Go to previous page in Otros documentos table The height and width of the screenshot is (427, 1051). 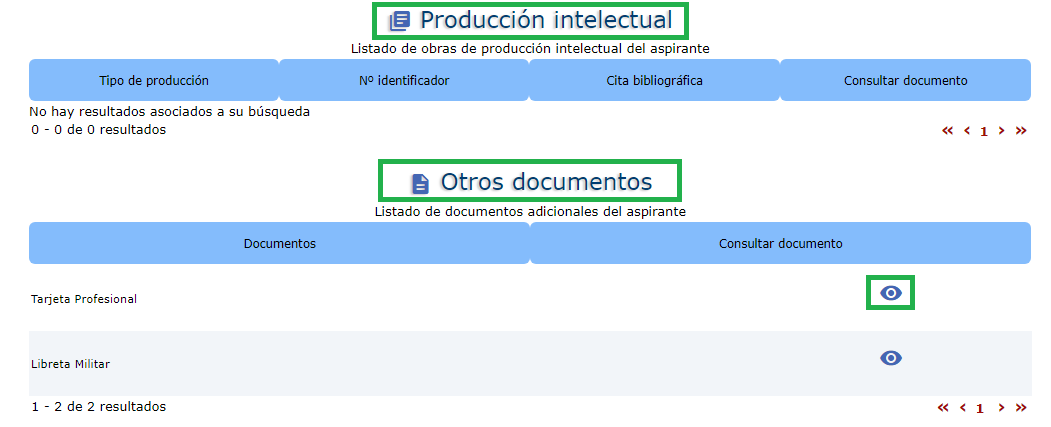tap(963, 407)
